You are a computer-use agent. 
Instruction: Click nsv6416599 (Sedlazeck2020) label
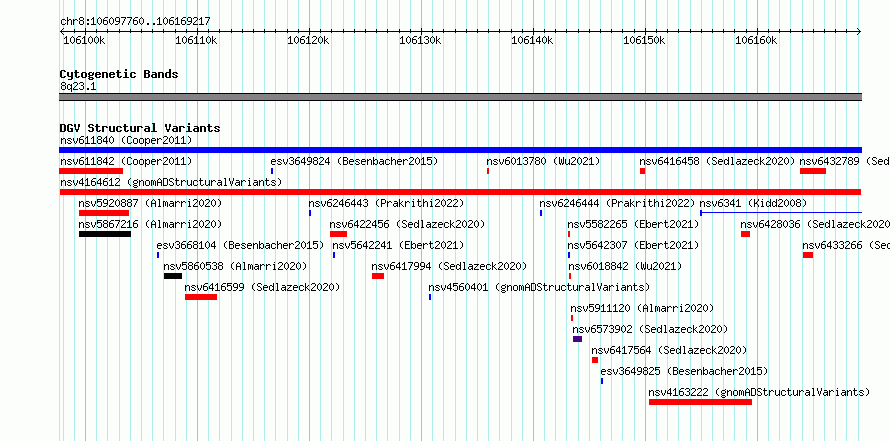262,287
